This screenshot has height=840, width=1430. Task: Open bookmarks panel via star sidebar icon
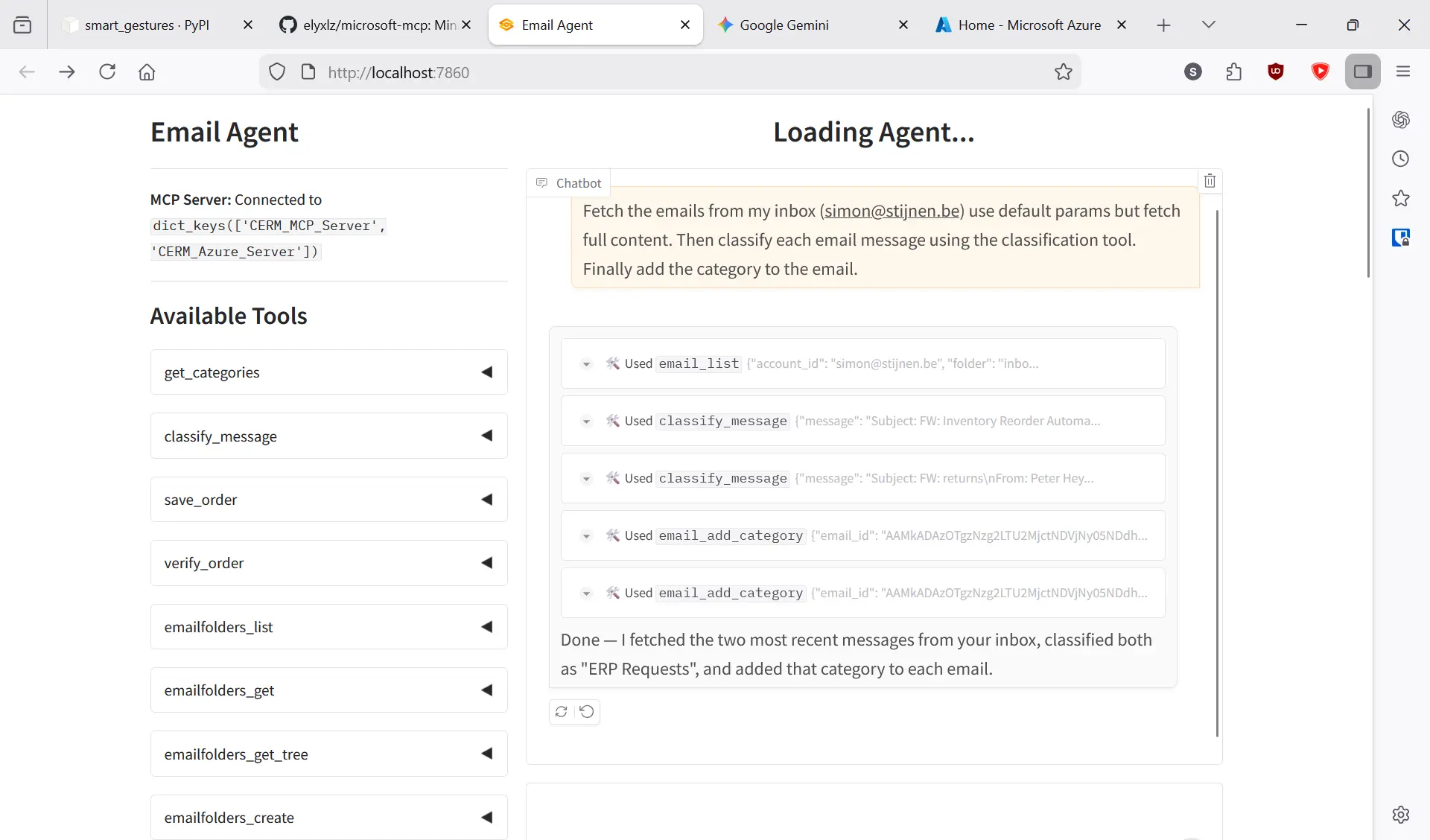tap(1401, 198)
